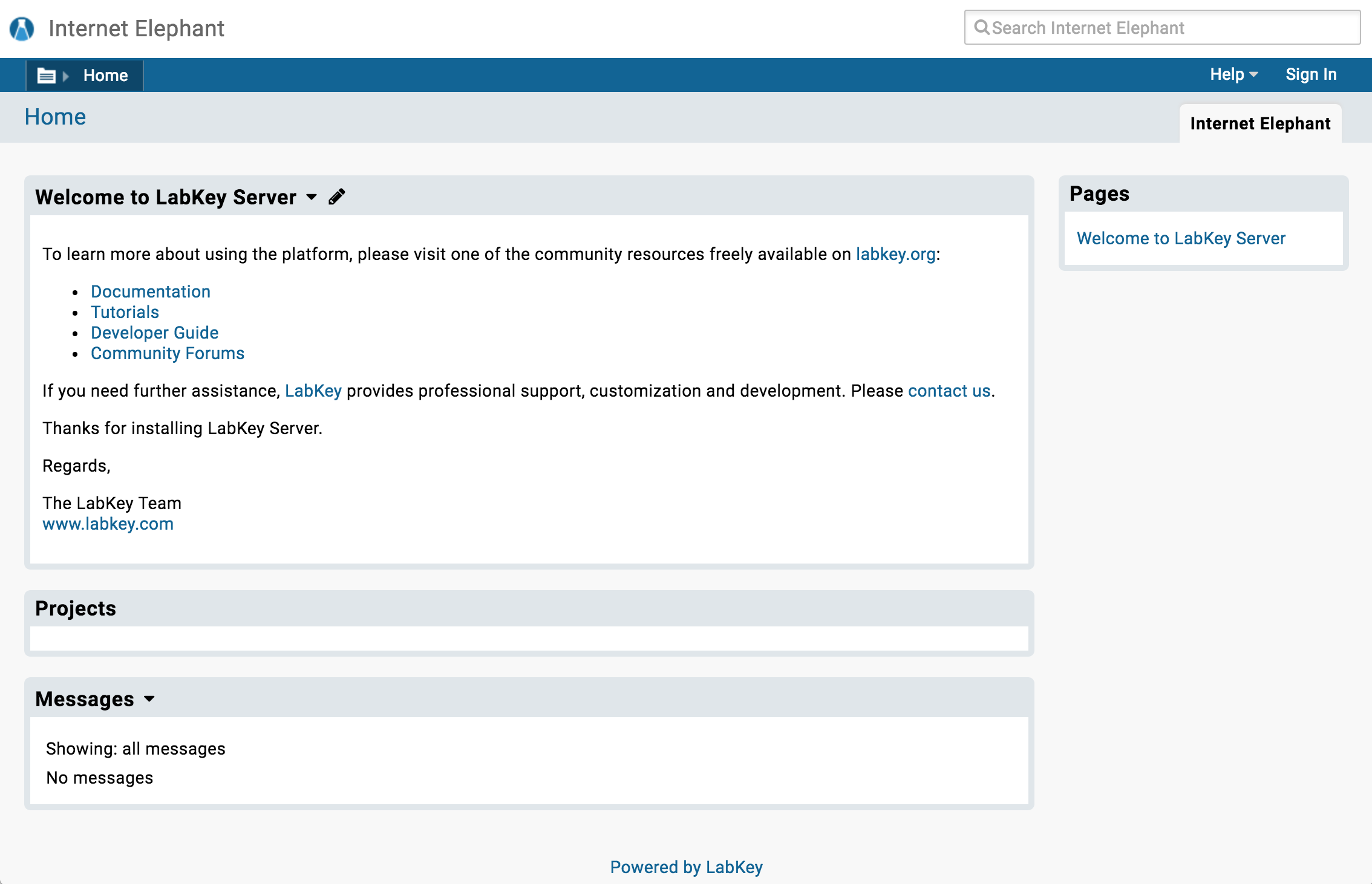1372x884 pixels.
Task: Switch to the Internet Elephant tab
Action: pyautogui.click(x=1259, y=124)
